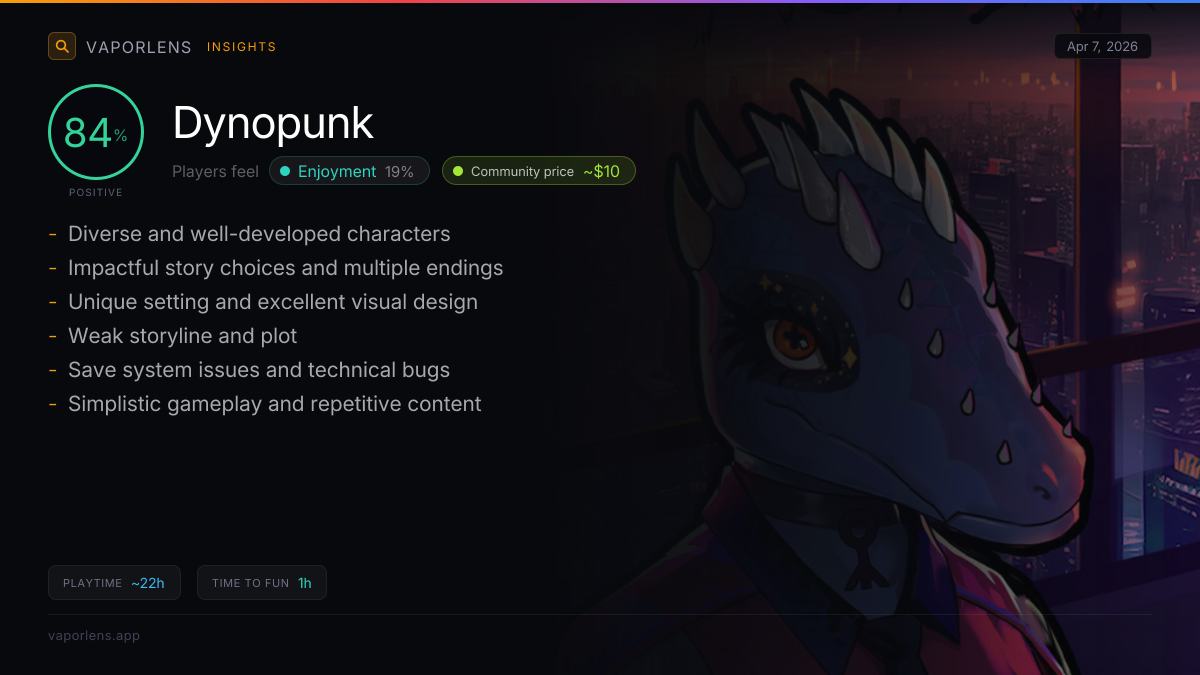Click the Dynopunk game title
The image size is (1200, 675).
(x=273, y=123)
